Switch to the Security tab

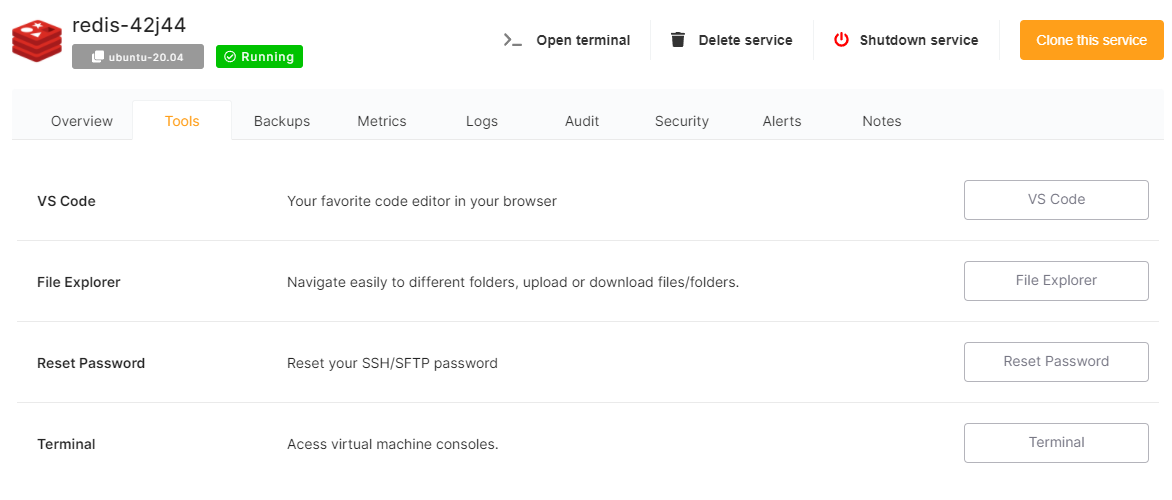[x=682, y=121]
